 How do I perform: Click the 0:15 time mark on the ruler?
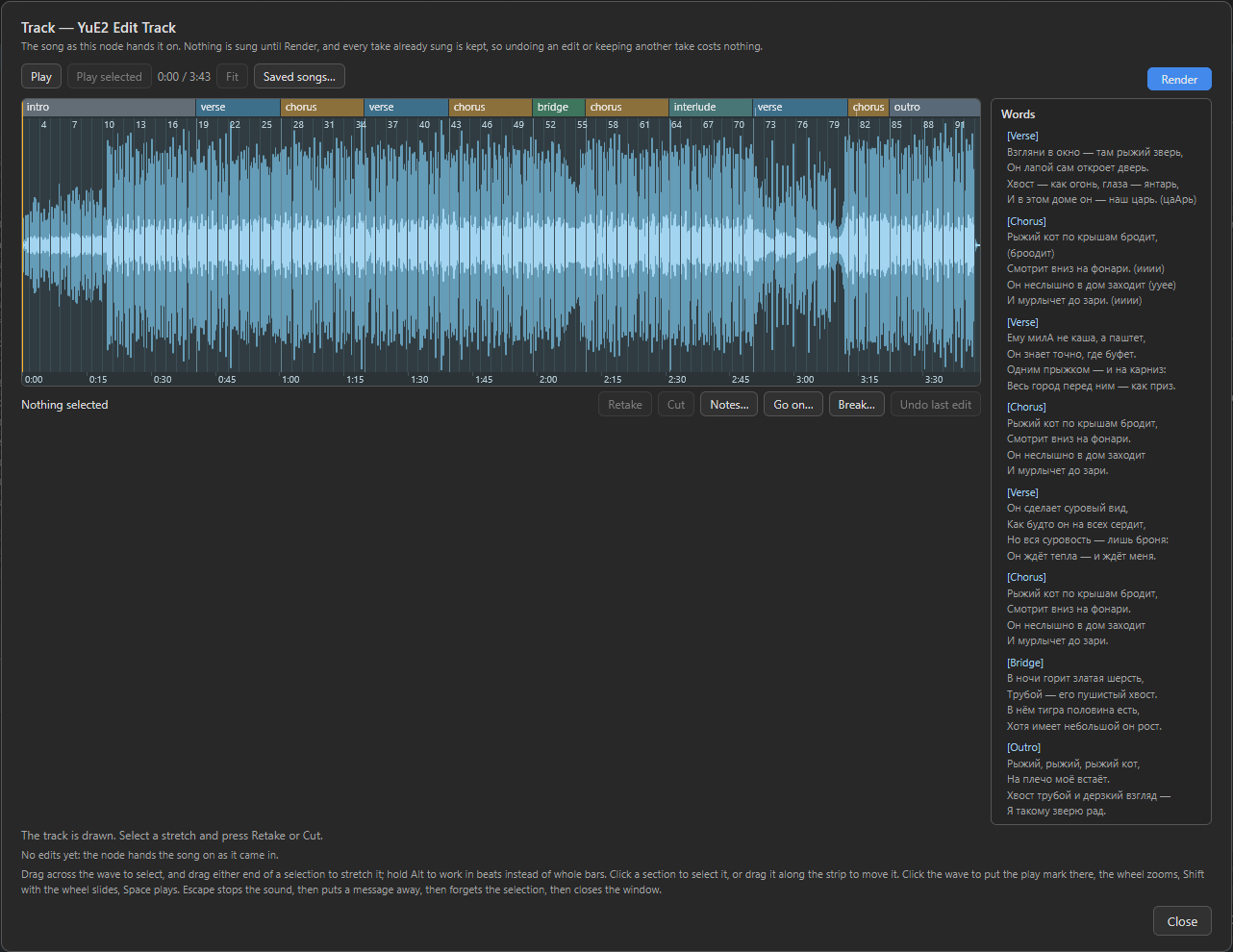point(98,380)
